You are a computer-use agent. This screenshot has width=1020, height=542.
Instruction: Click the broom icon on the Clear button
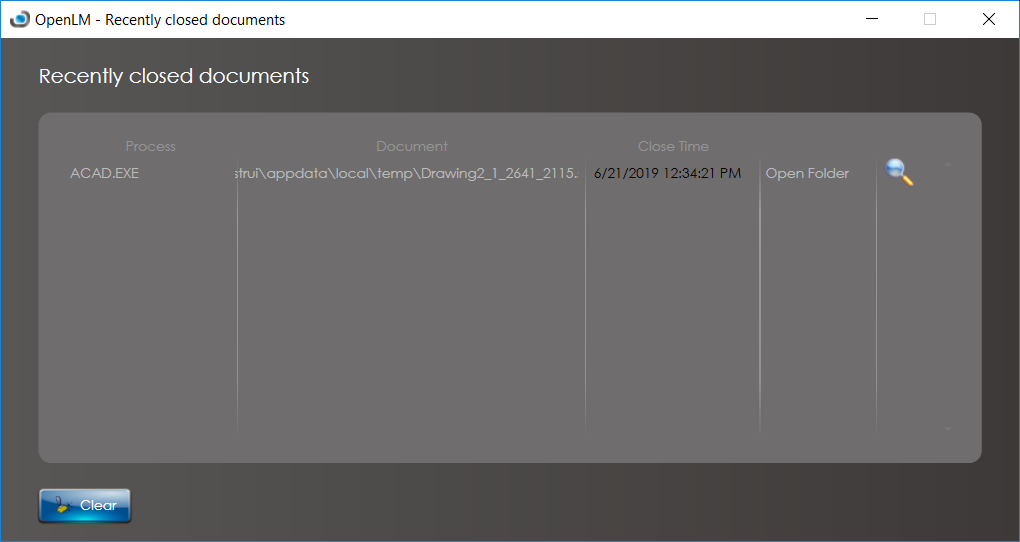tap(61, 506)
